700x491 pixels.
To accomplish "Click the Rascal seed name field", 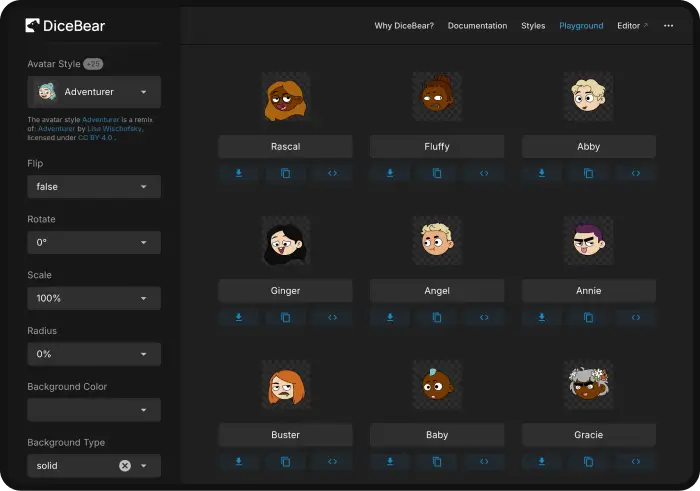I will 285,146.
